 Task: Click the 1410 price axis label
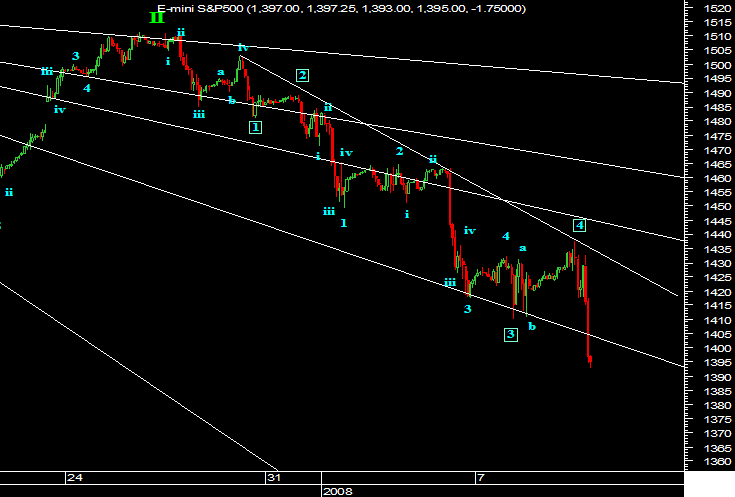tap(717, 320)
